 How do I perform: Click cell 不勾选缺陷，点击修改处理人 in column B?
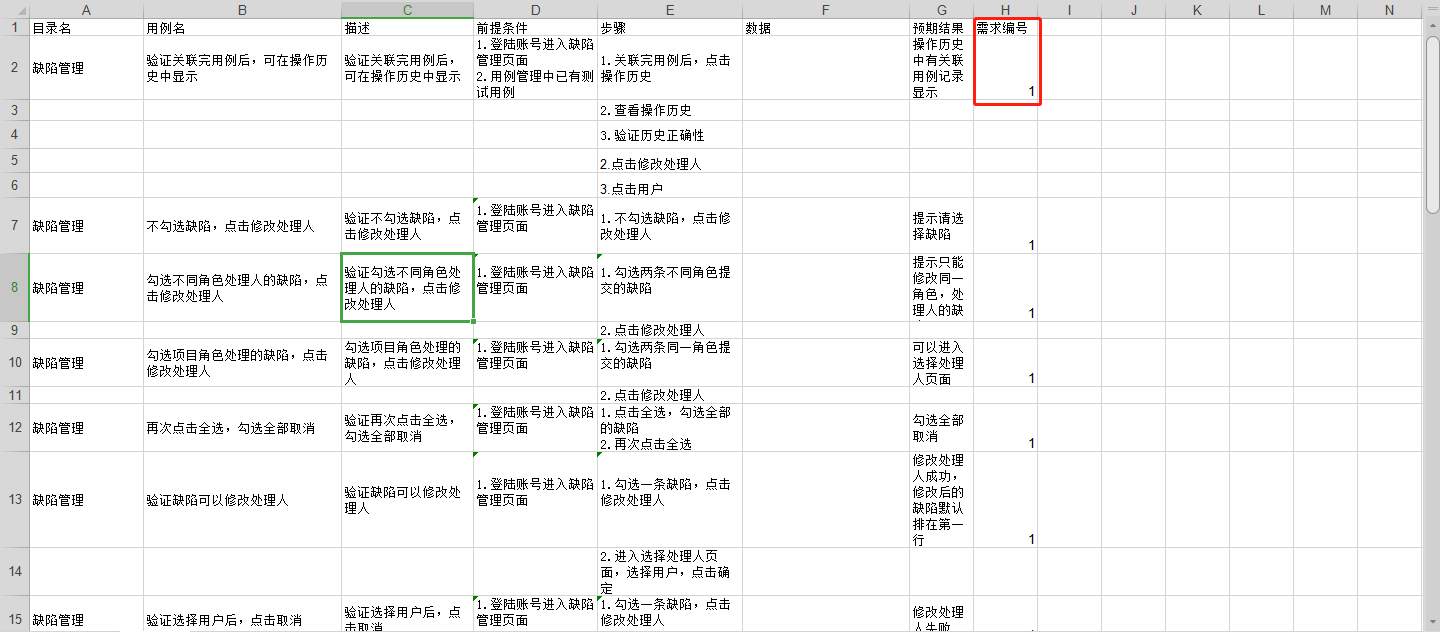(x=242, y=226)
